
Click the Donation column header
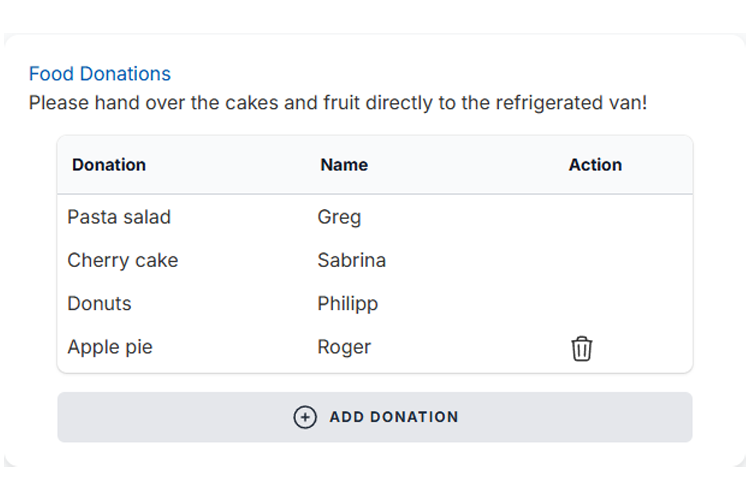point(109,165)
